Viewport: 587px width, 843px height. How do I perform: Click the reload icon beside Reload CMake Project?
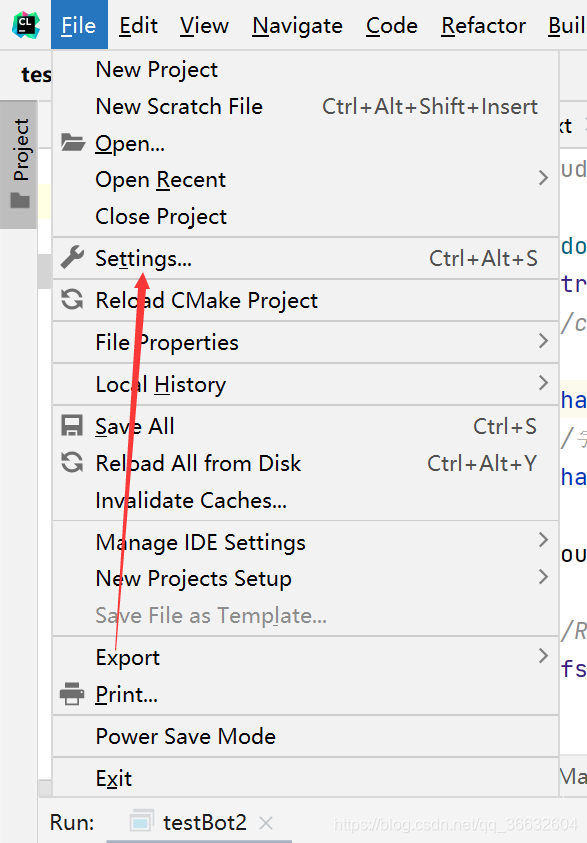(x=72, y=299)
